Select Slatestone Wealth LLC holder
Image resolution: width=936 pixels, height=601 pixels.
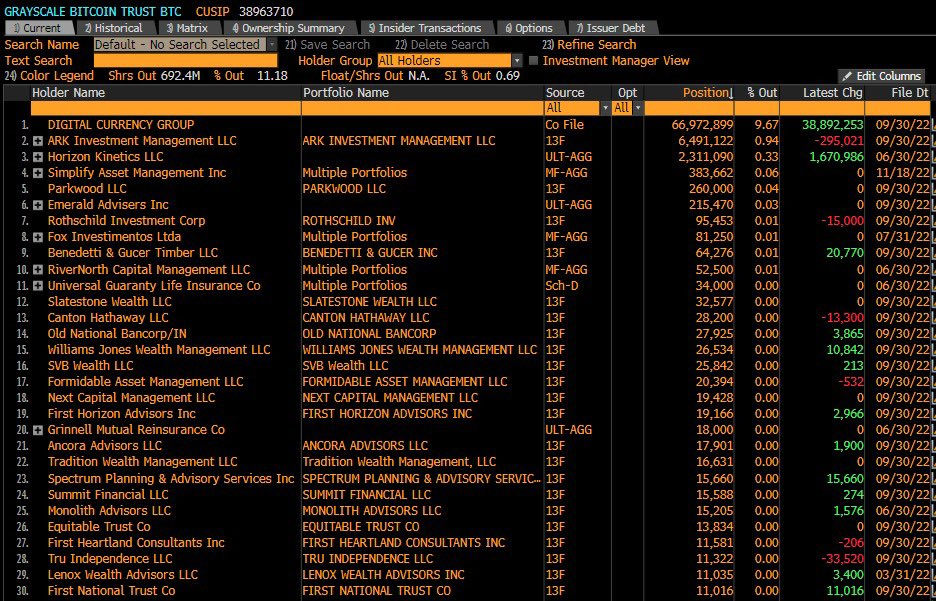coord(109,302)
